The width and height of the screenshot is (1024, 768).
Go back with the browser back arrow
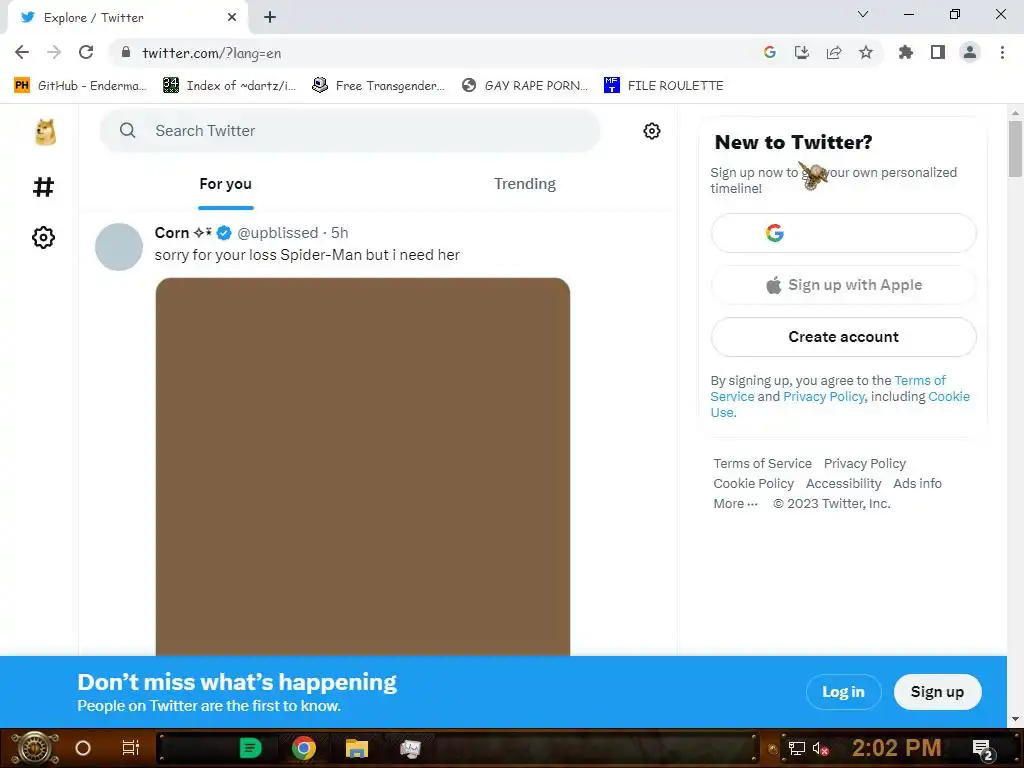point(22,53)
